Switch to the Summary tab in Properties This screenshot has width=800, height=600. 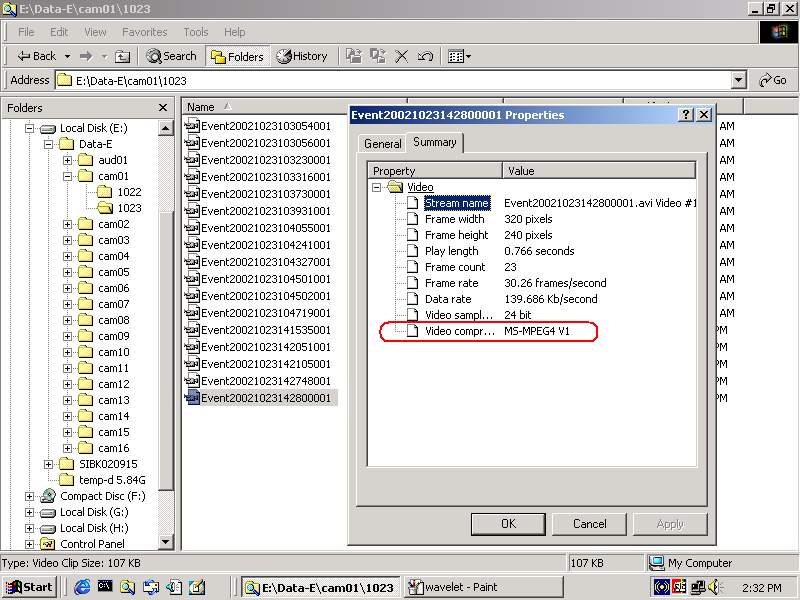435,142
